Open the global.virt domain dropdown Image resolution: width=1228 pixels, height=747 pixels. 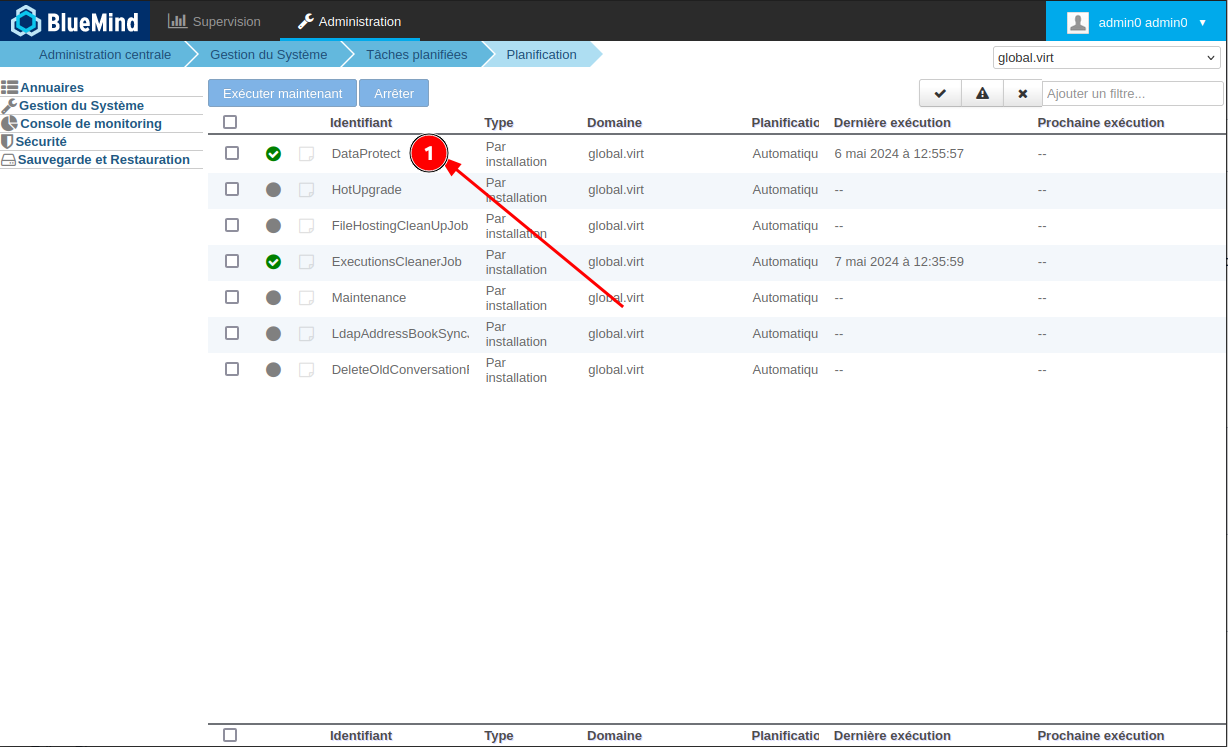(x=1106, y=58)
